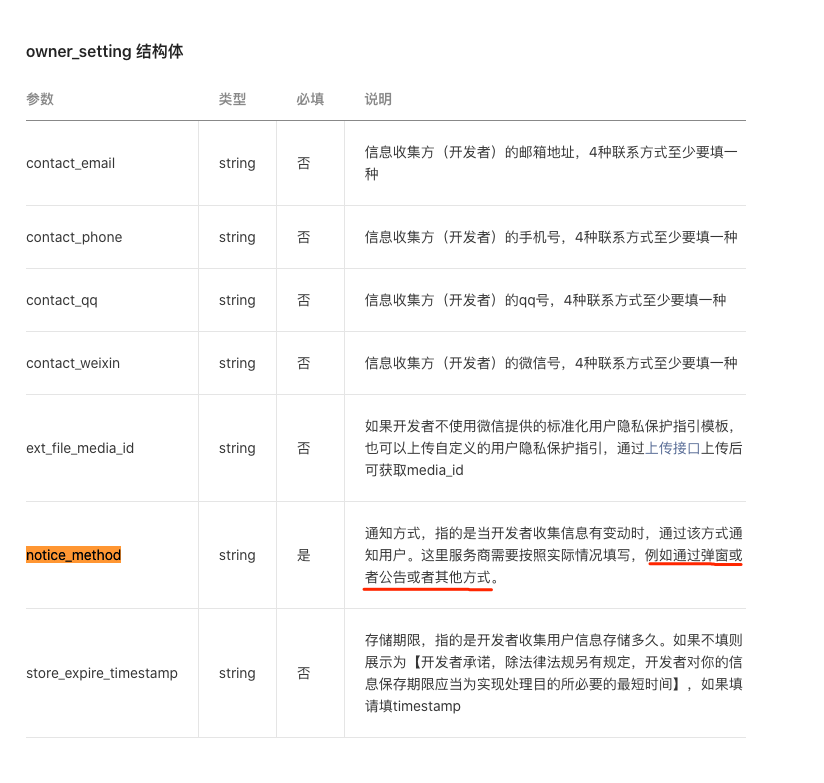Click 否 in the contact_weixin row
Screen dimensions: 824x783
coord(304,363)
